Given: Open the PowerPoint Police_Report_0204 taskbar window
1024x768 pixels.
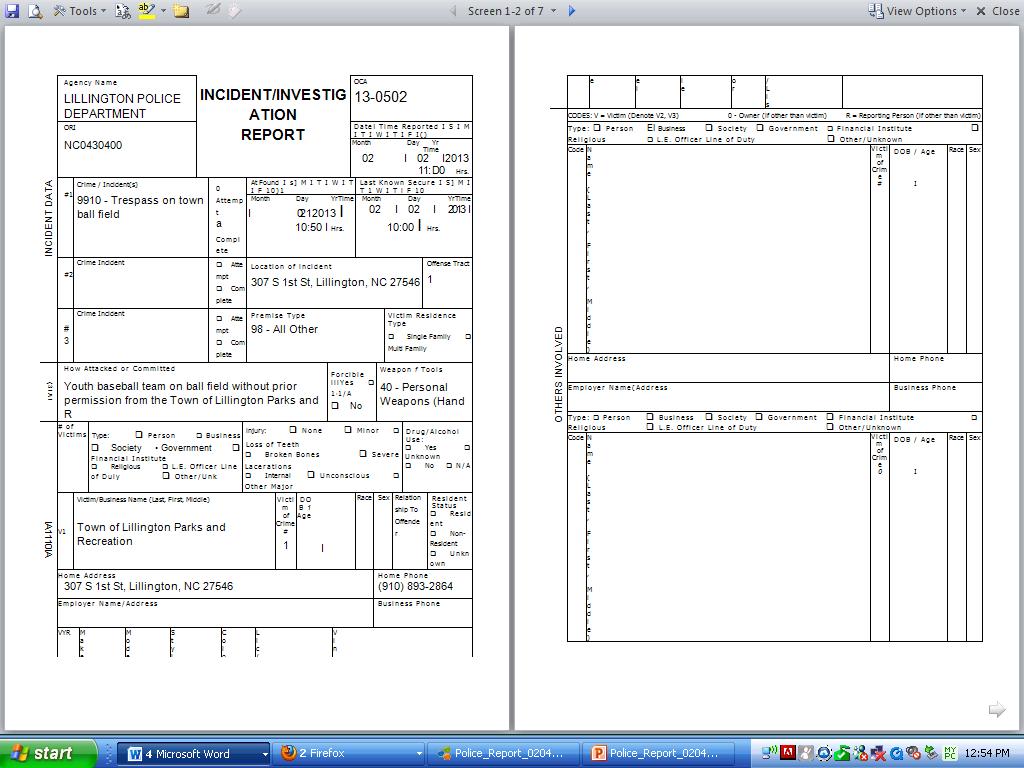Looking at the screenshot, I should 658,754.
